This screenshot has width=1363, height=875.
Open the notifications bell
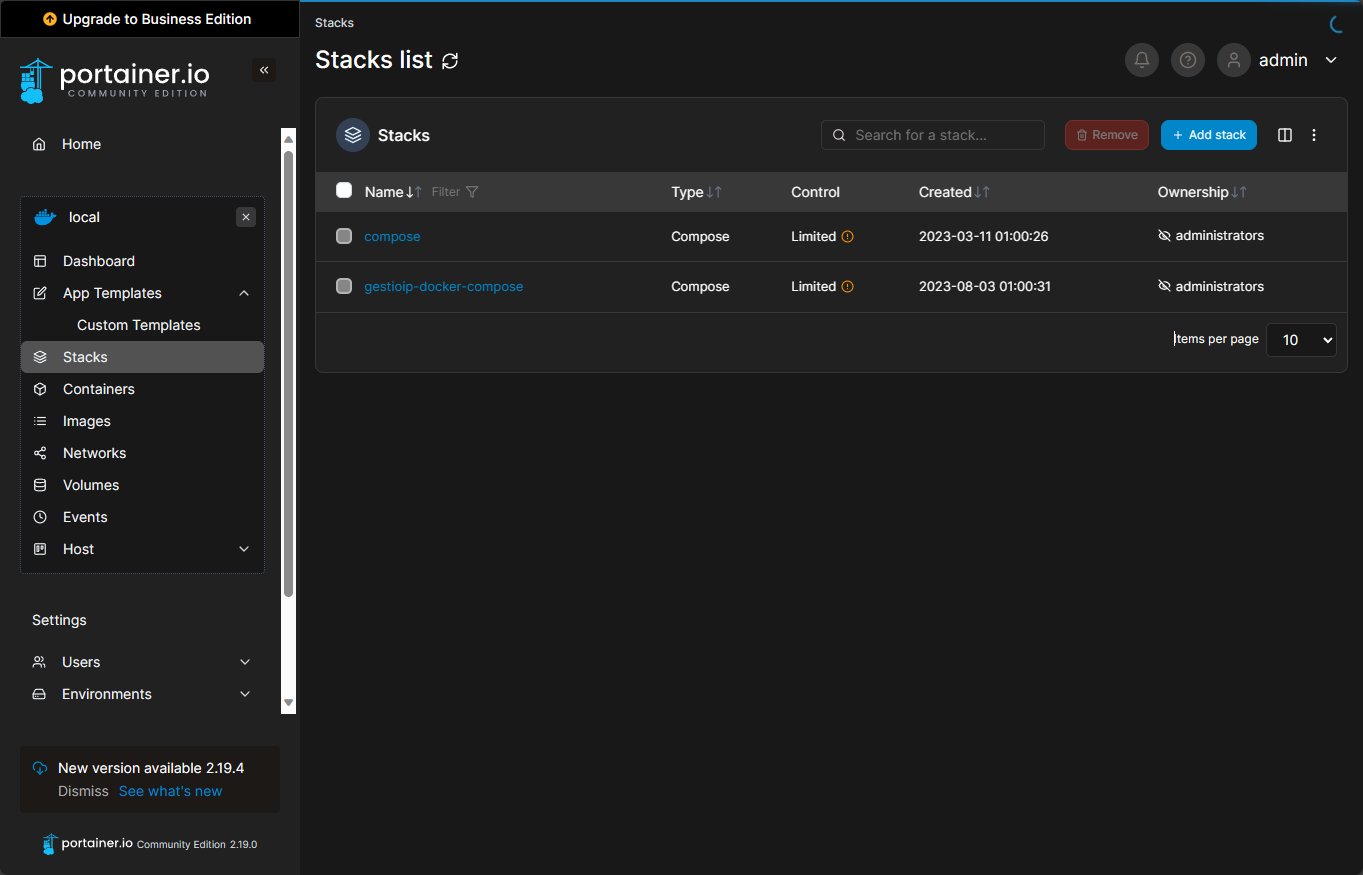tap(1142, 60)
